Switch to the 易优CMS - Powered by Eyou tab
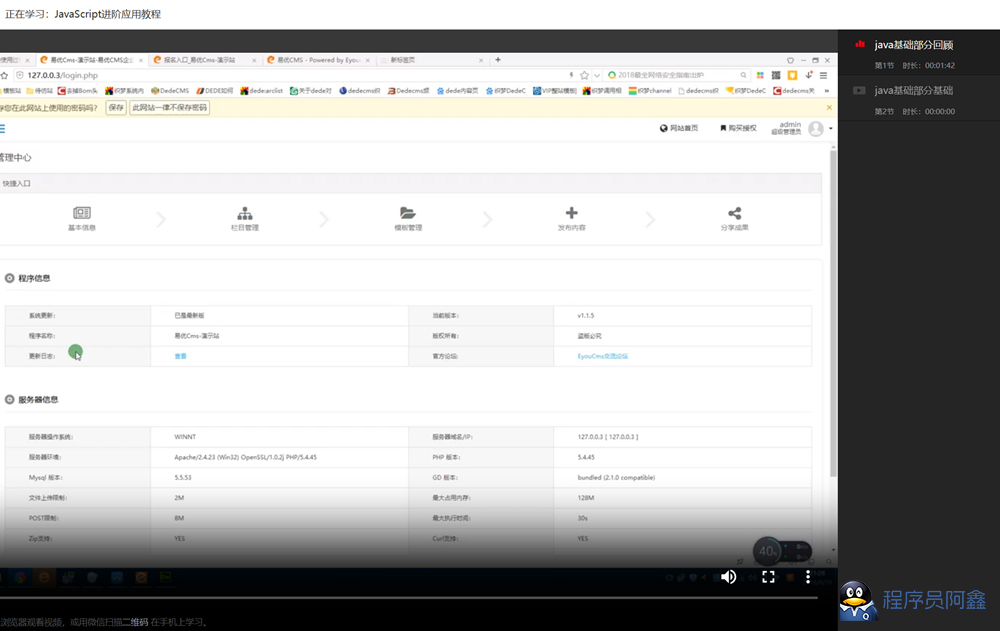This screenshot has width=1000, height=631. click(320, 60)
